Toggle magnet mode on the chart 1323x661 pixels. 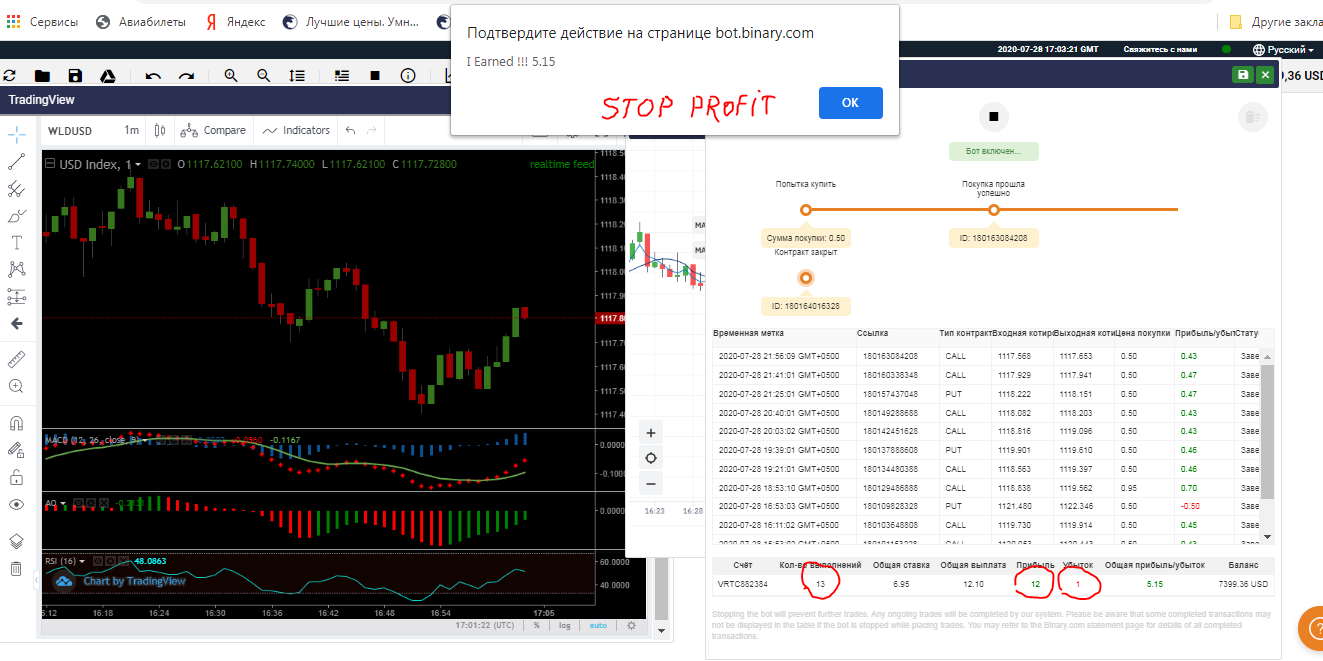click(x=17, y=423)
